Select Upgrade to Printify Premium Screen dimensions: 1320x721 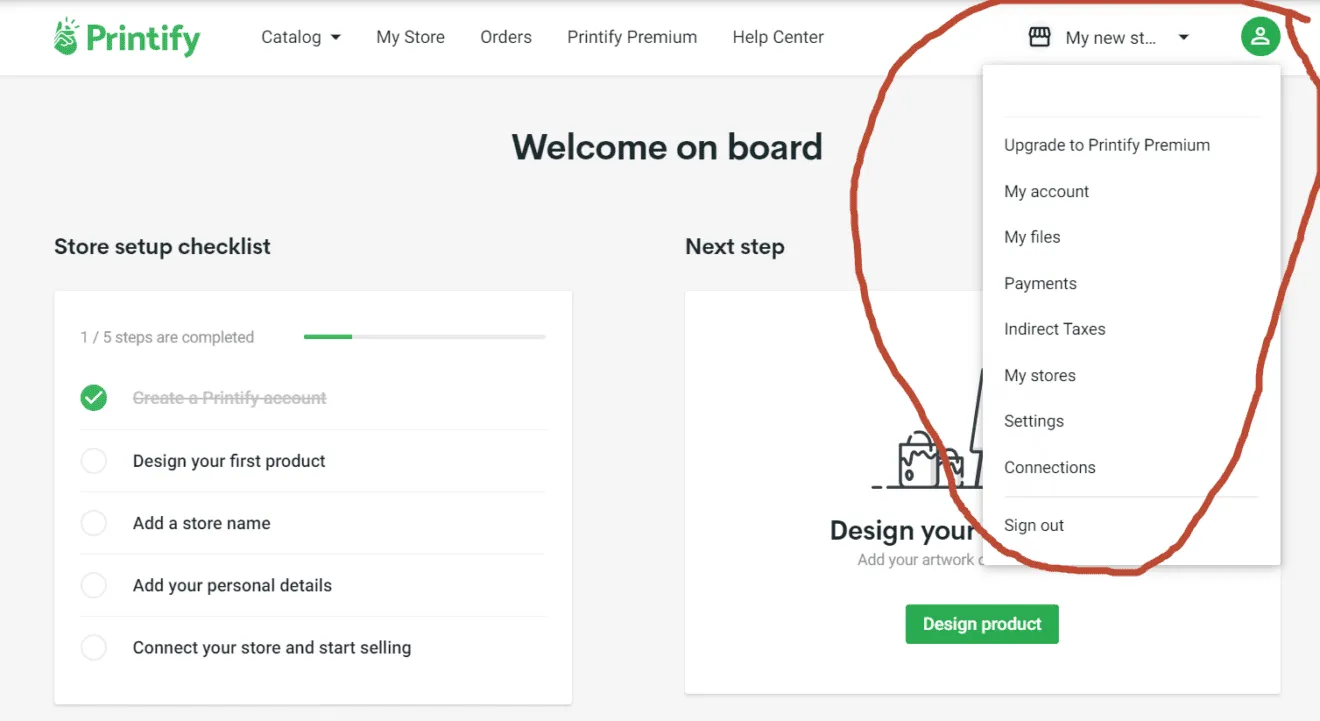[x=1107, y=145]
